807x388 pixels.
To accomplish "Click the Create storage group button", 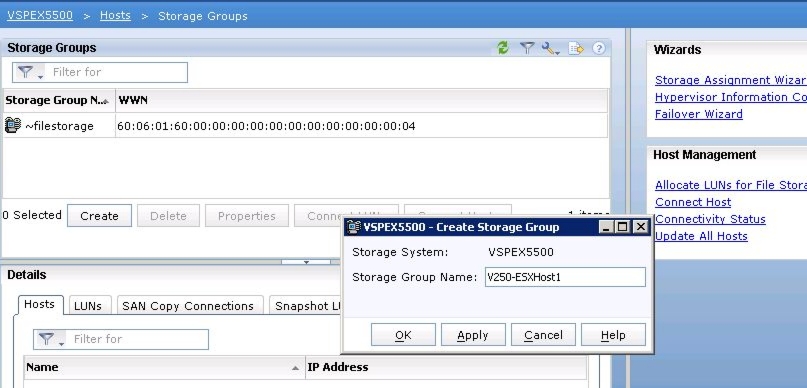I will point(99,216).
